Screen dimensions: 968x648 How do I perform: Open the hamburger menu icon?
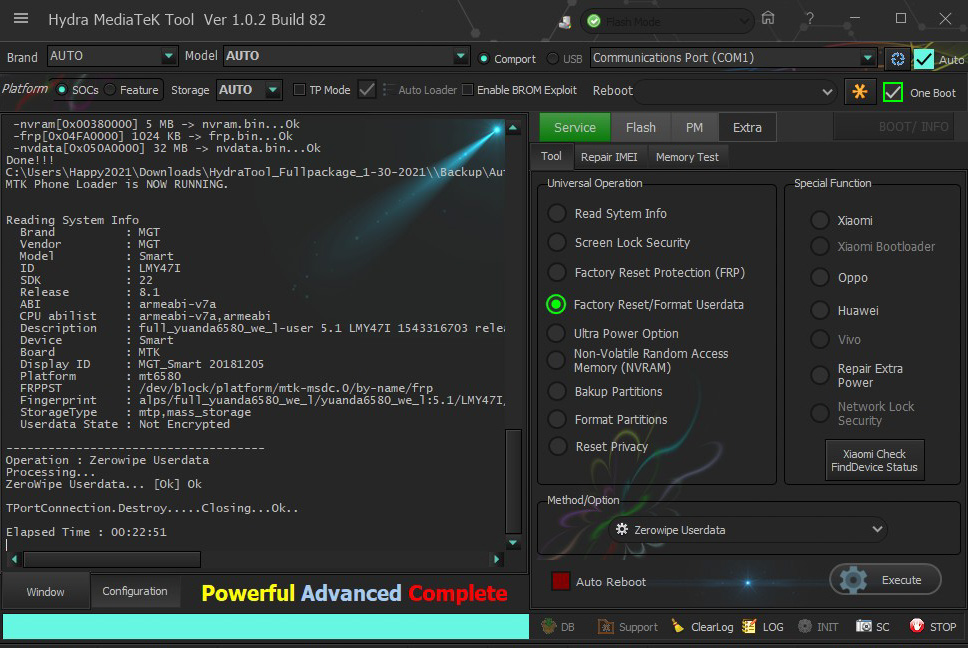[x=21, y=19]
